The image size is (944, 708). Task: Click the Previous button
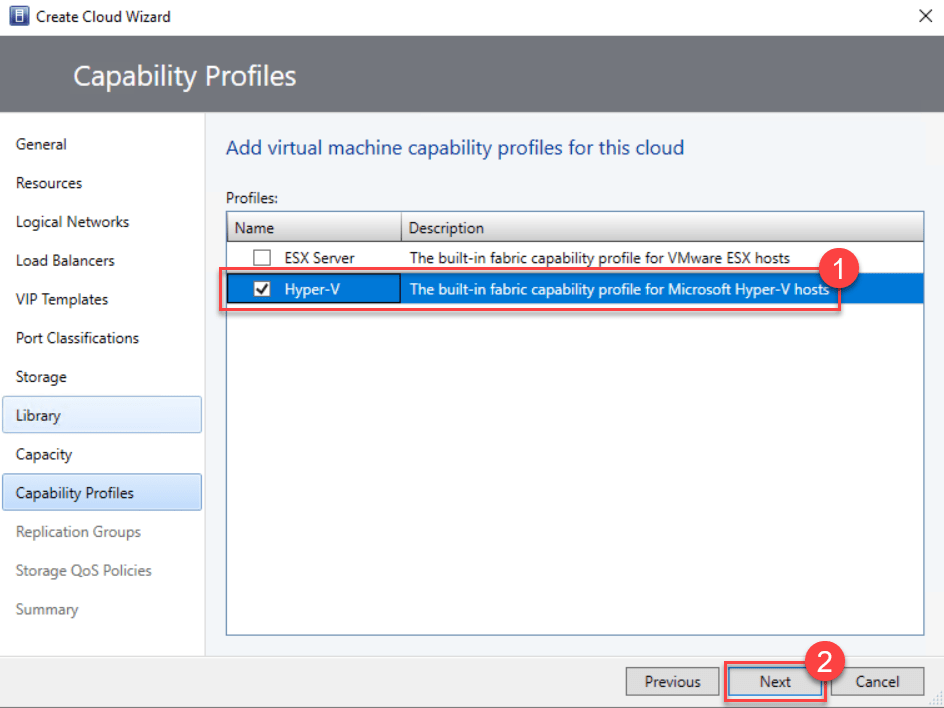672,682
